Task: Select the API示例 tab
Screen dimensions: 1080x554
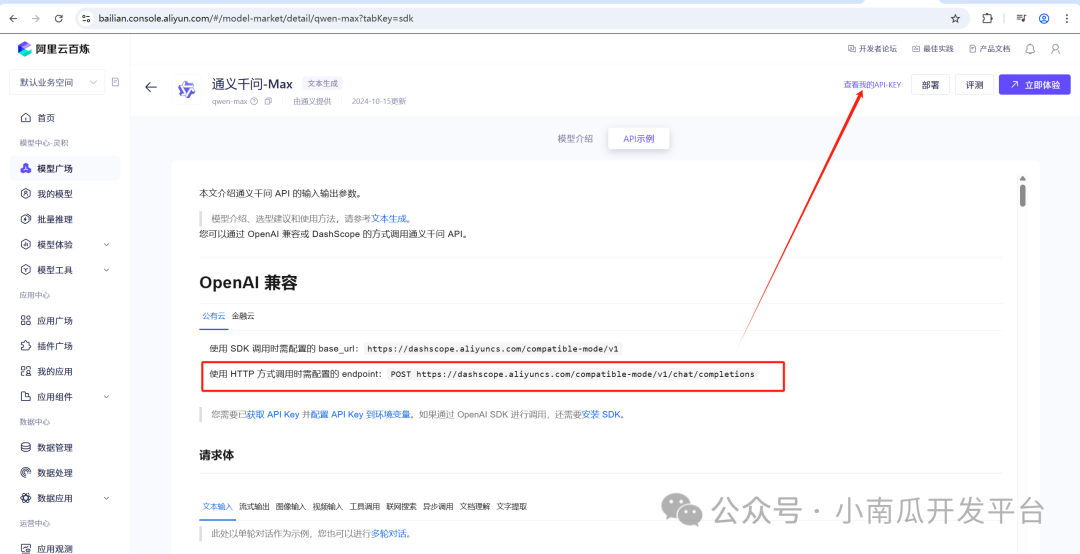Action: point(638,138)
